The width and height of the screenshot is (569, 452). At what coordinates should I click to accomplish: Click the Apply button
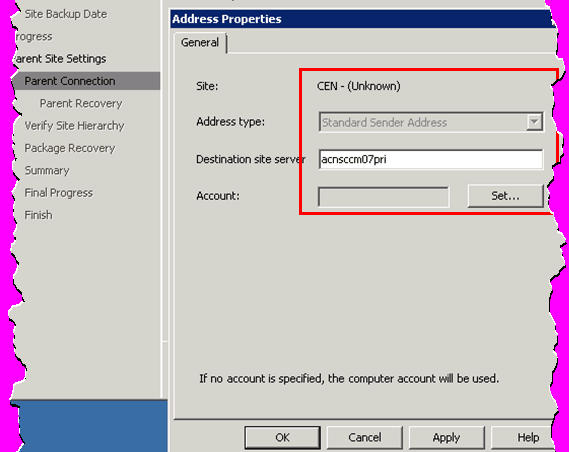coord(447,437)
